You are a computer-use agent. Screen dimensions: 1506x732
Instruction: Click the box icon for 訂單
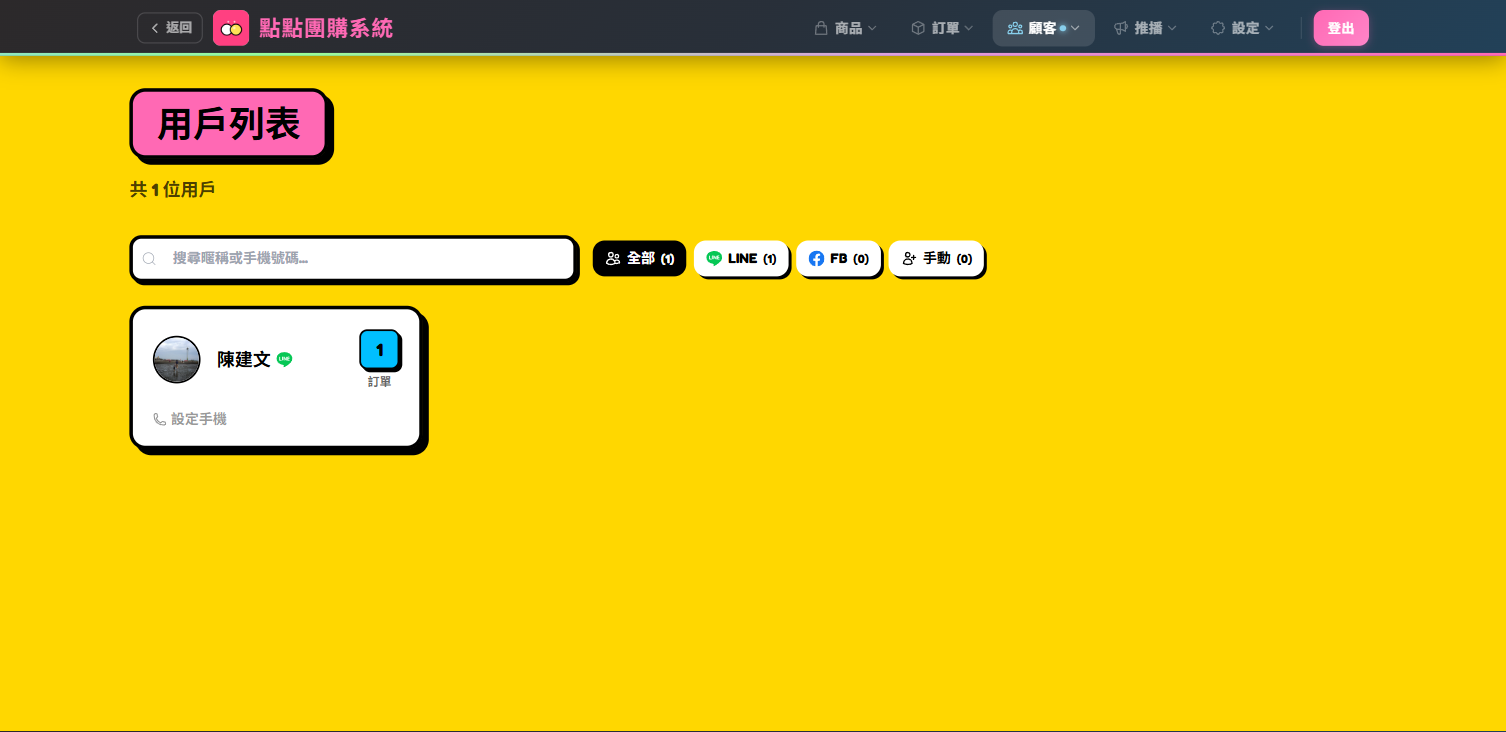point(918,28)
